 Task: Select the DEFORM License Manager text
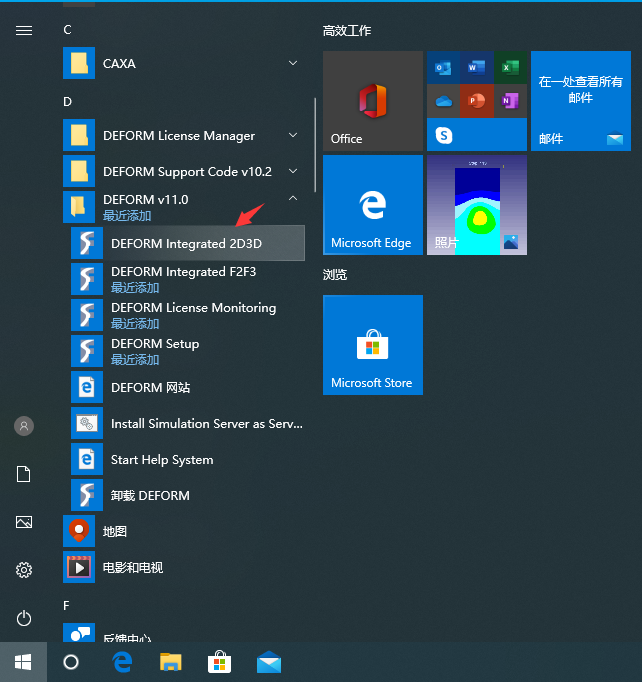tap(179, 136)
